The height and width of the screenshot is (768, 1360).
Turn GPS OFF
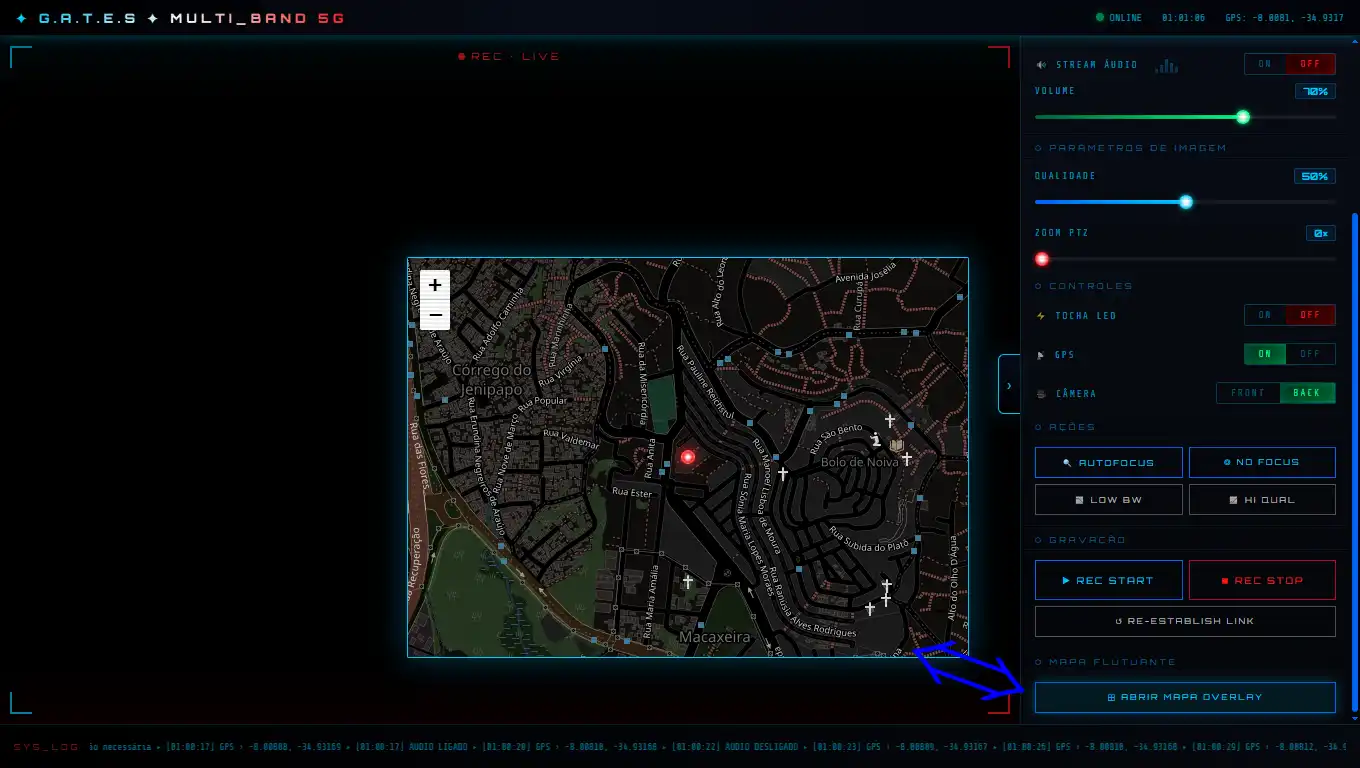pos(1310,354)
